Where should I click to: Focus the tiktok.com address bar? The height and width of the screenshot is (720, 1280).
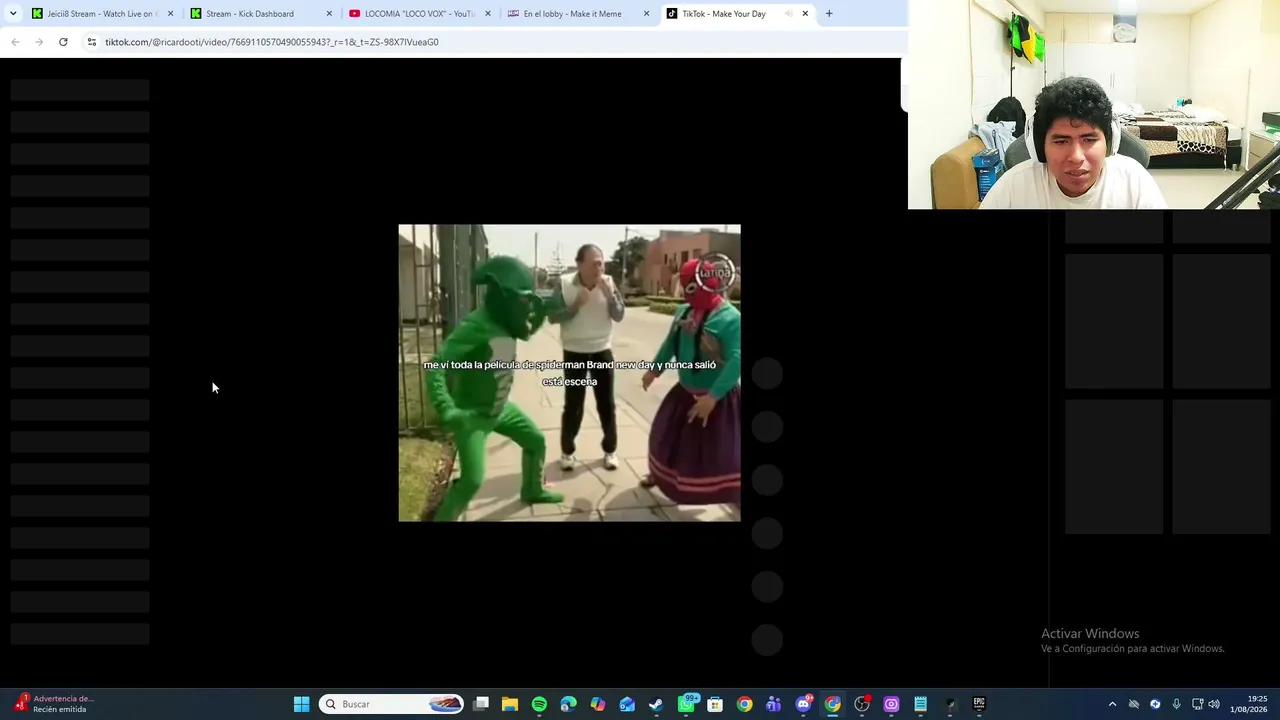point(495,42)
